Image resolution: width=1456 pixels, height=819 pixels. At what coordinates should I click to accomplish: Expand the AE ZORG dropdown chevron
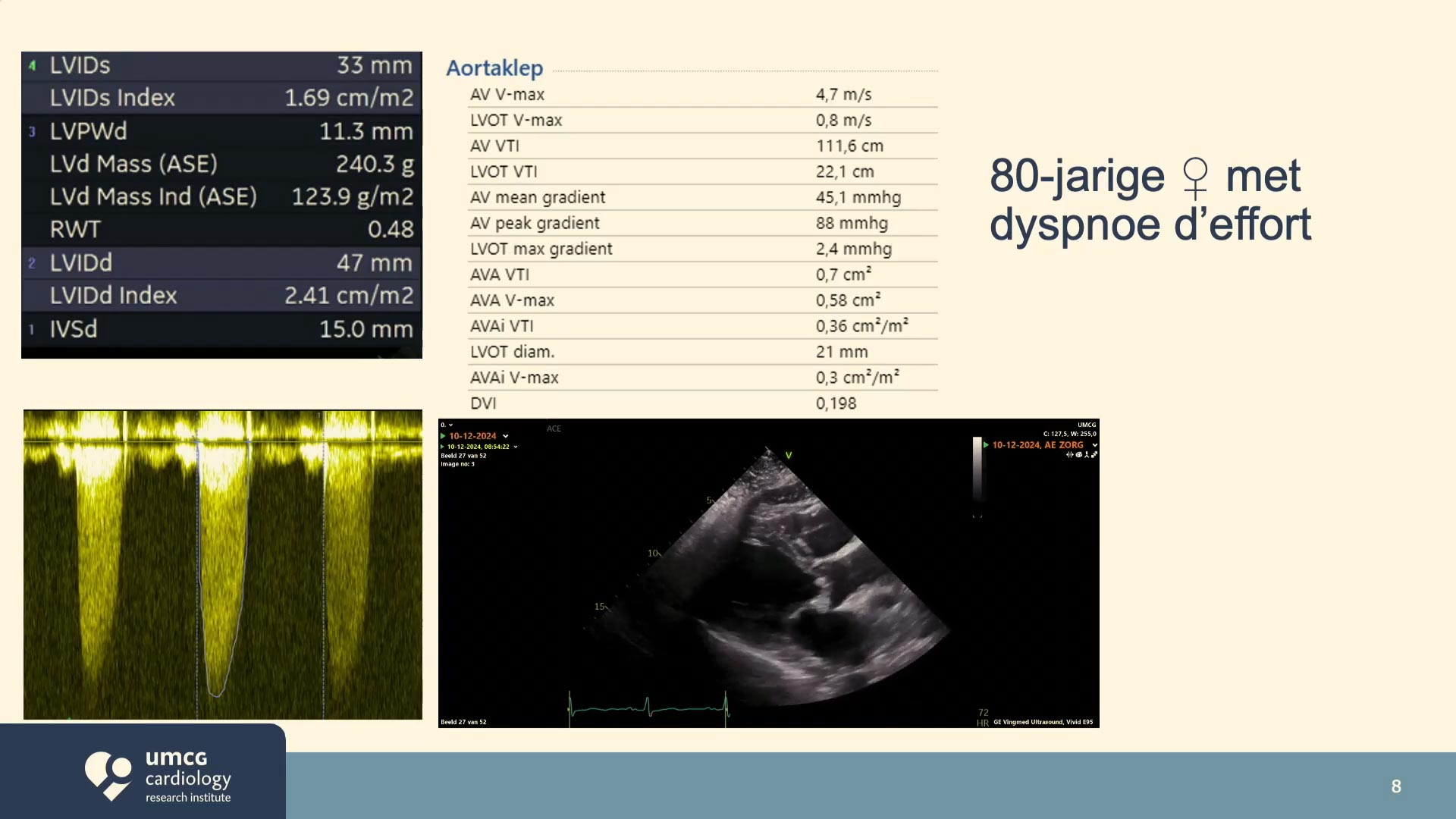click(1095, 445)
